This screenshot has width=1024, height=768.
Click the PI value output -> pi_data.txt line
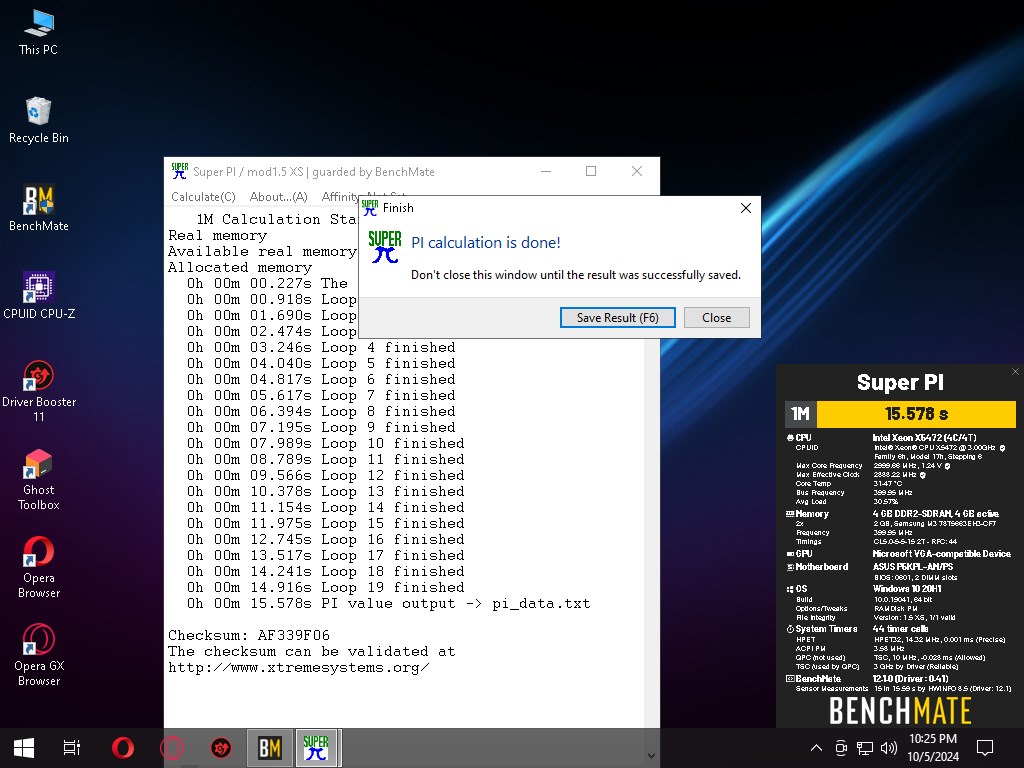(388, 603)
